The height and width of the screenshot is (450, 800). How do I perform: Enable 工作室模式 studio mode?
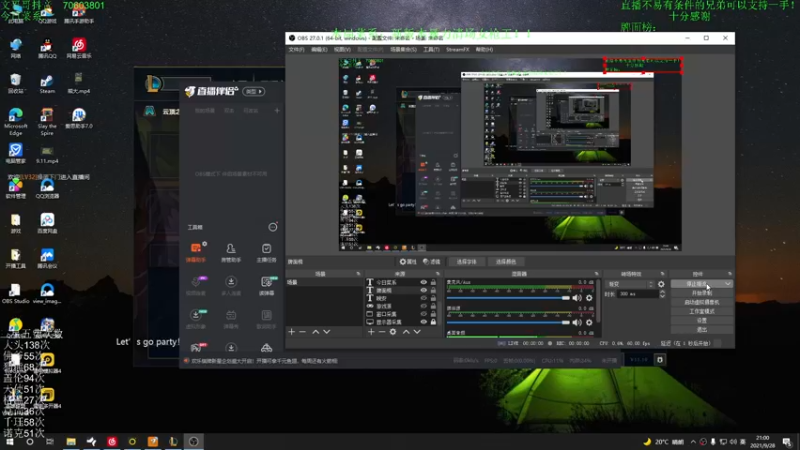[x=702, y=311]
